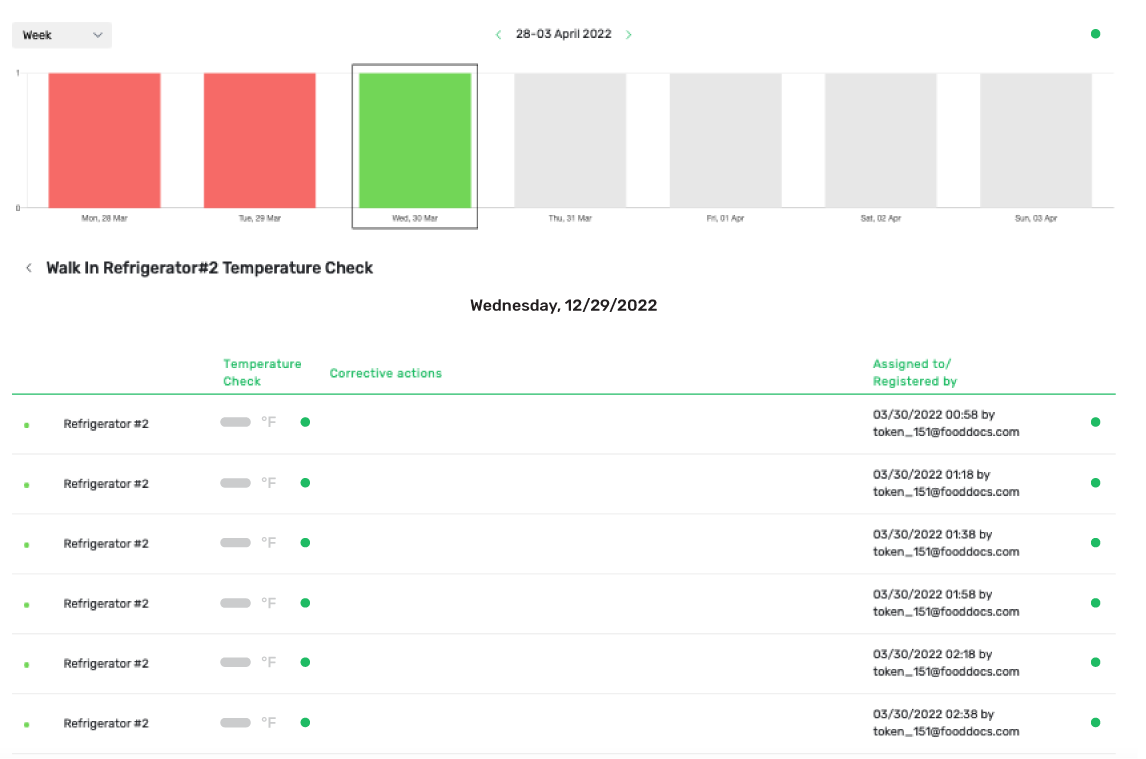Click the Walk In Refrigerator#2 Temperature Check title
This screenshot has height=759, width=1146.
209,268
